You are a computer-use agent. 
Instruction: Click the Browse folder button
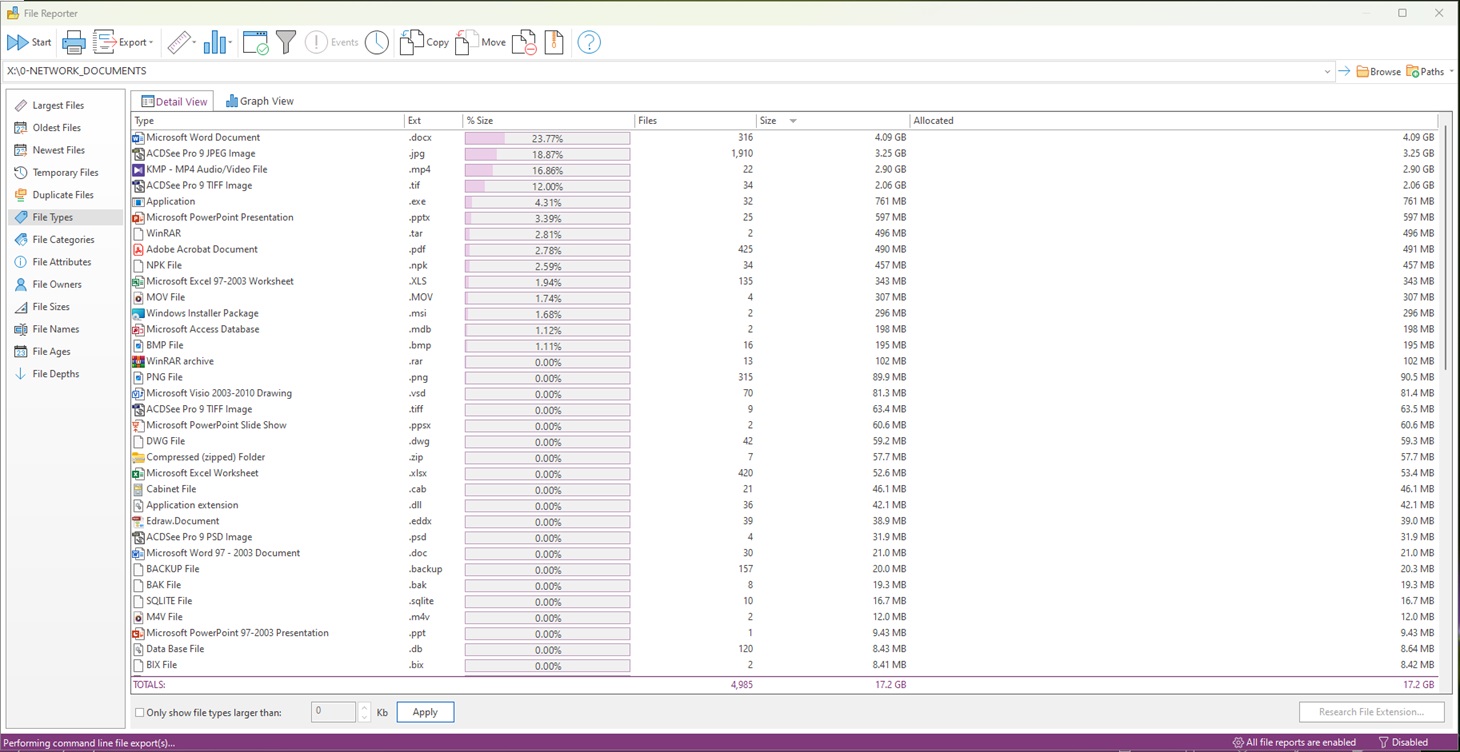(x=1378, y=71)
